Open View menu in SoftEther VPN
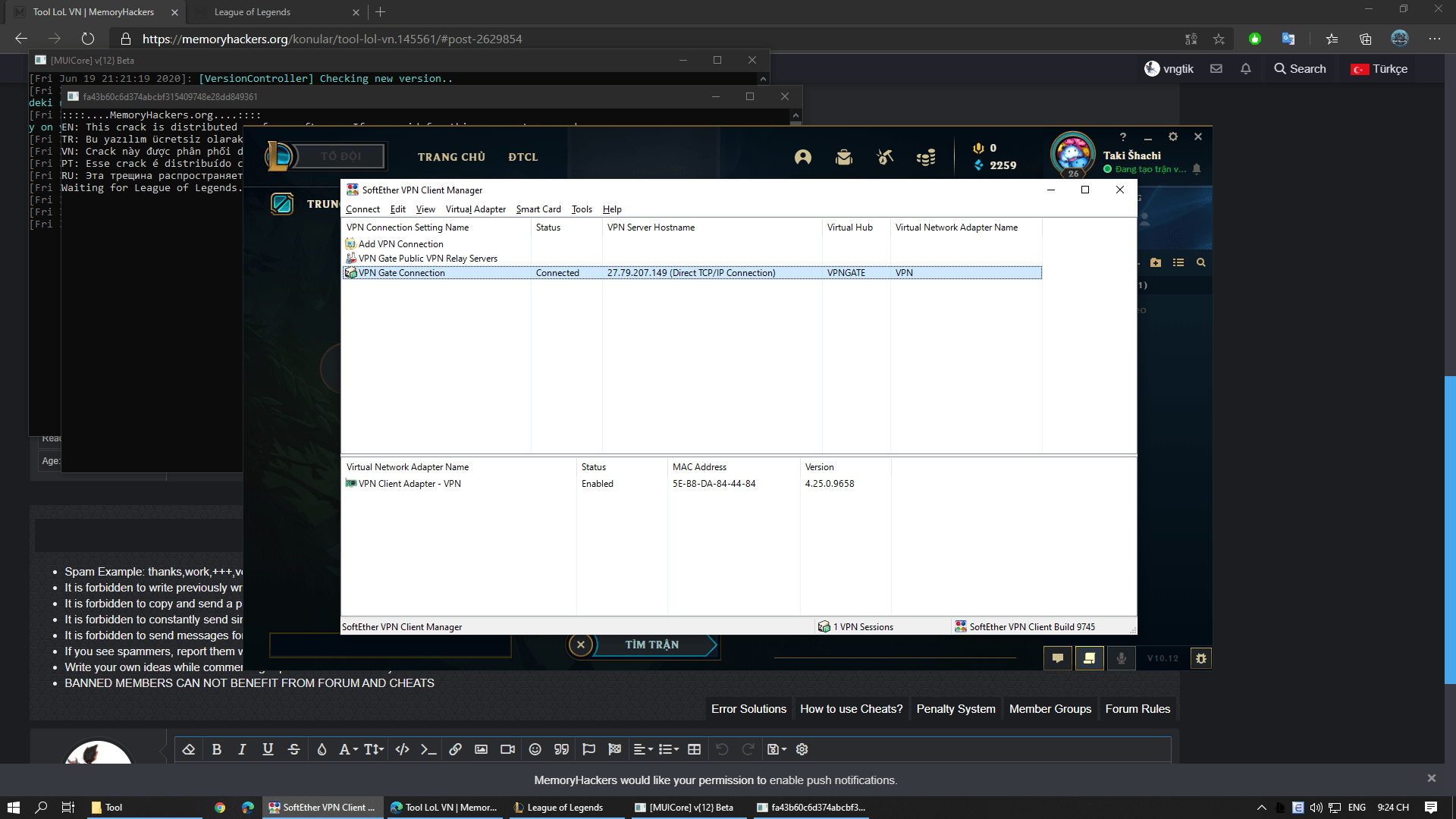 (x=425, y=209)
